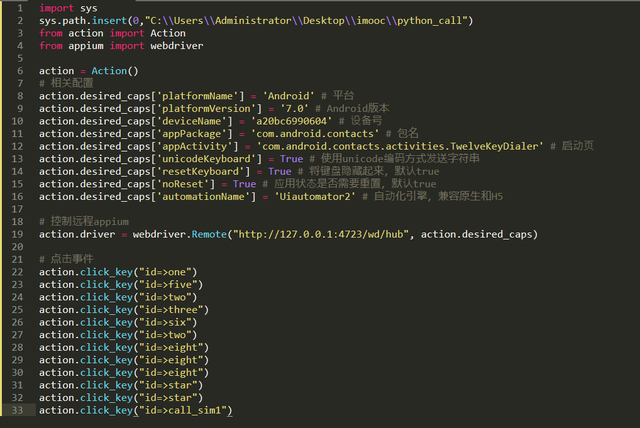Screen dimensions: 640x428
Task: Select gutter line number 5
Action: click(20, 58)
